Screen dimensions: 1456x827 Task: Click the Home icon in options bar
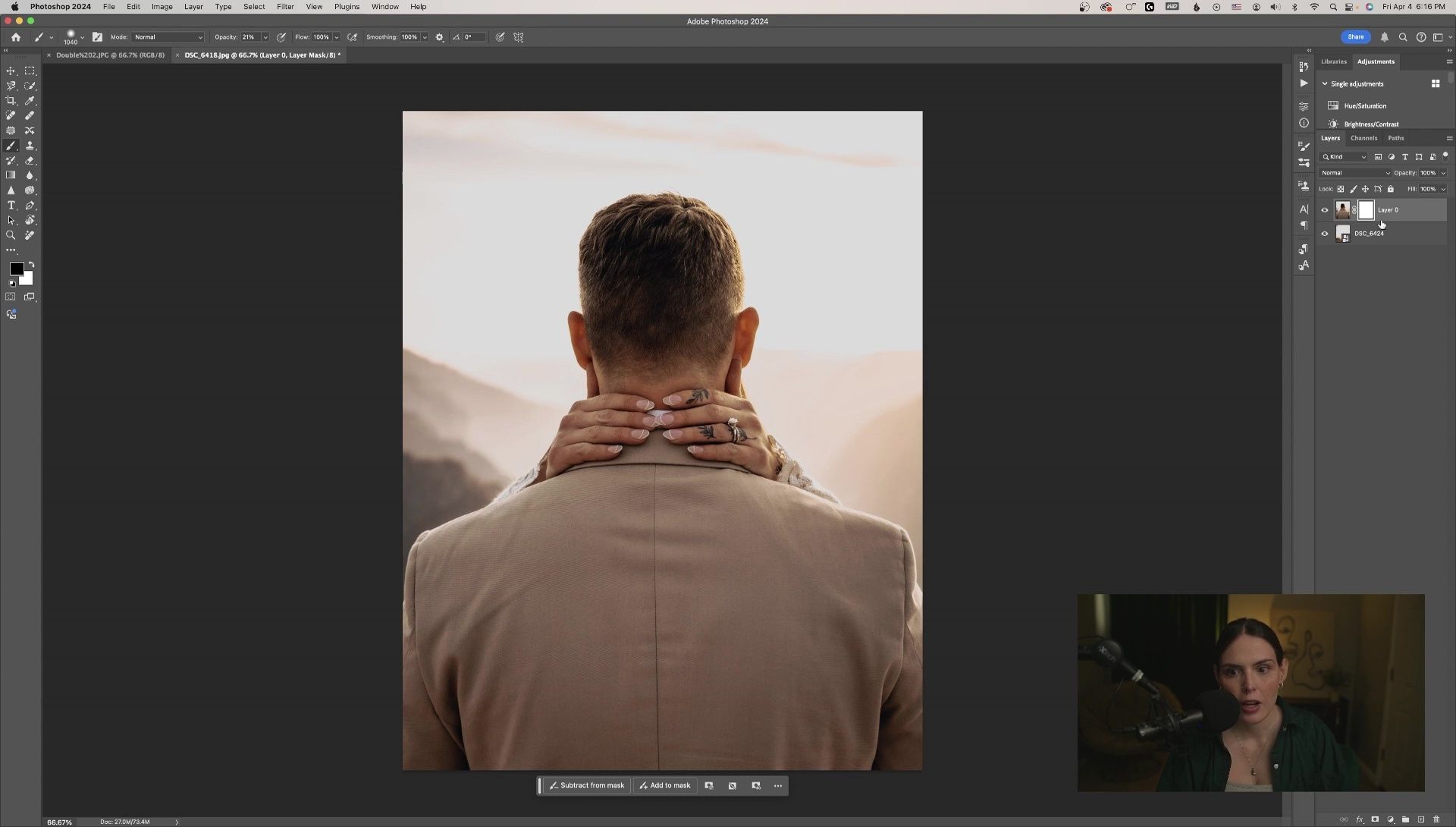[16, 37]
